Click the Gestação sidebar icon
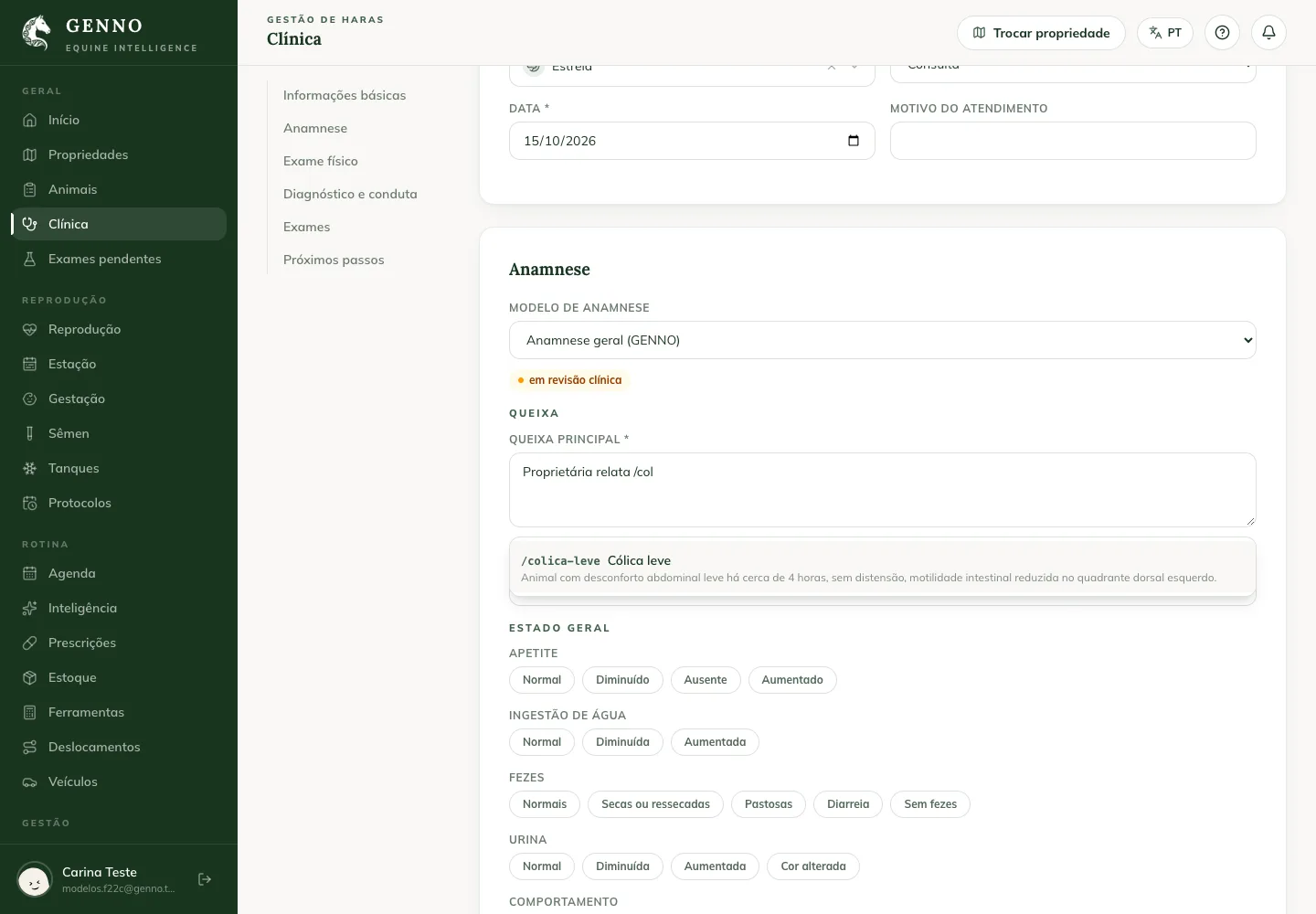1316x914 pixels. [30, 399]
